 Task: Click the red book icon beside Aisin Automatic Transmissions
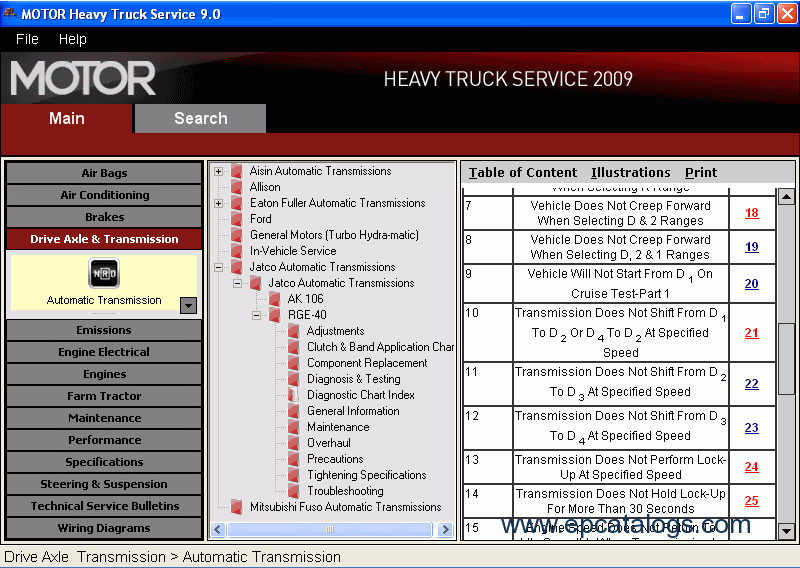(237, 171)
